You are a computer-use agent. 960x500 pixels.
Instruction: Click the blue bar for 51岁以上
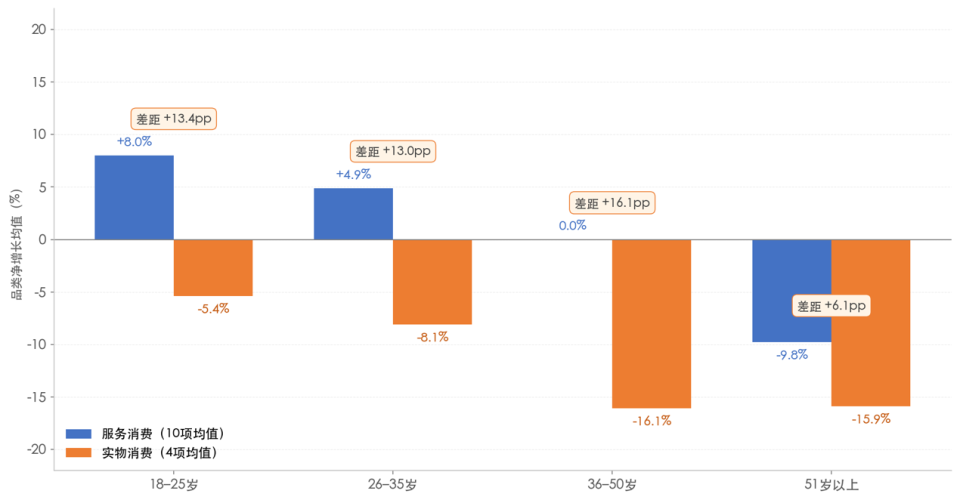coord(792,291)
